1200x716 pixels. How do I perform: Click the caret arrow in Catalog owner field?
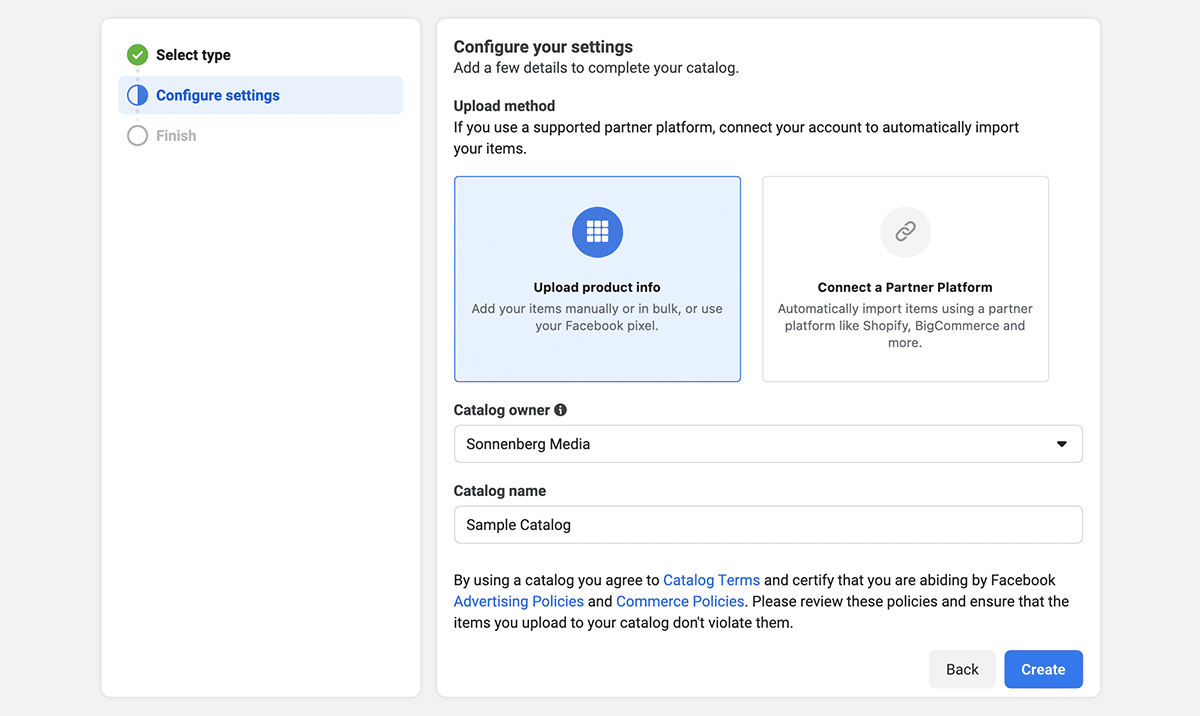point(1062,444)
